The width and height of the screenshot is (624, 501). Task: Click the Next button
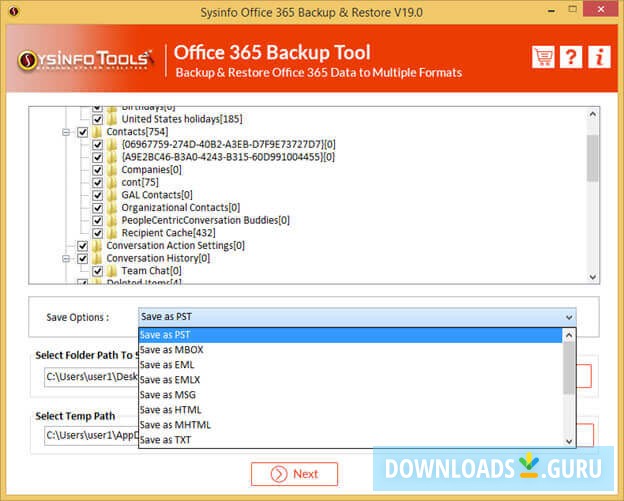294,474
